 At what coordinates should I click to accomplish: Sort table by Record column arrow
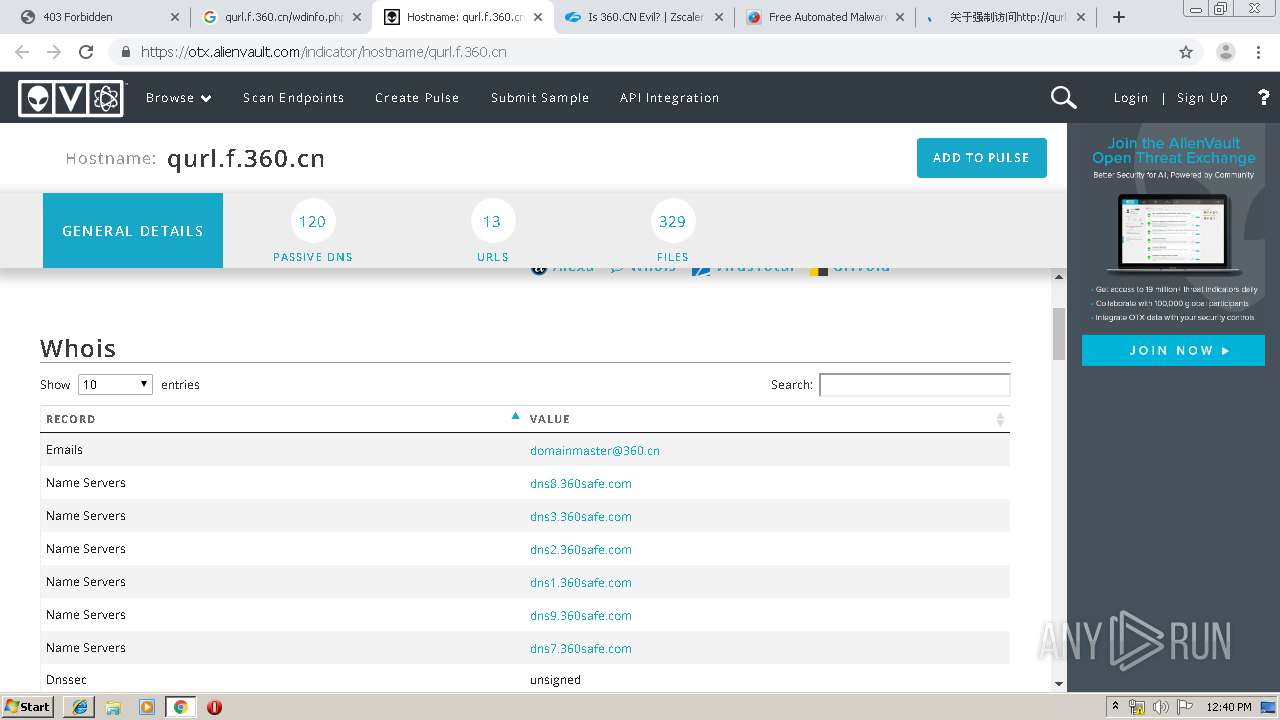point(516,416)
